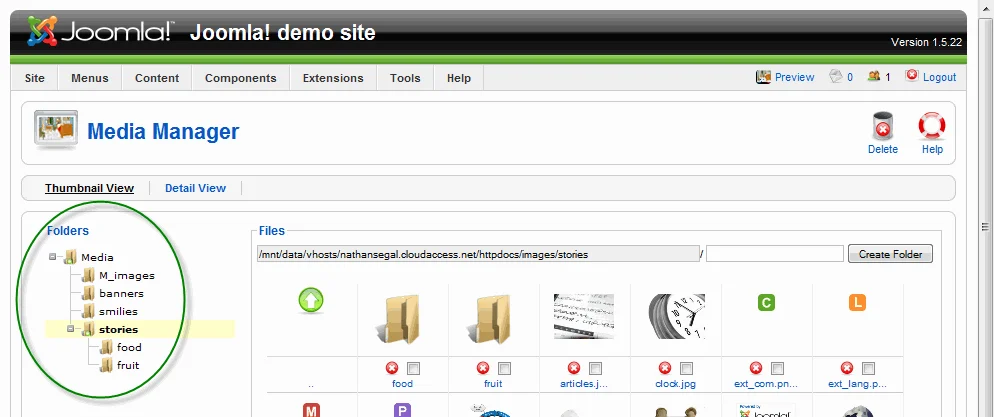
Task: Collapse the Media root folder tree
Action: click(x=53, y=257)
